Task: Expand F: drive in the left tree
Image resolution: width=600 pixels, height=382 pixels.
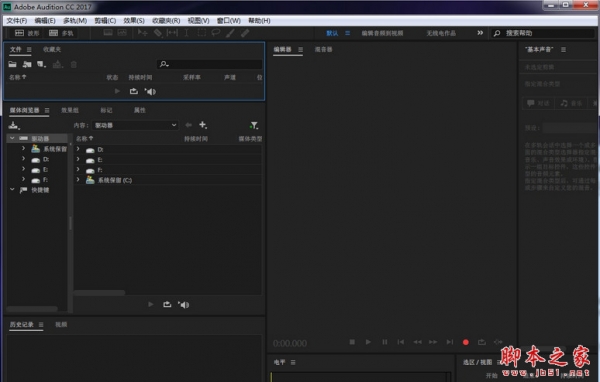Action: pos(23,179)
